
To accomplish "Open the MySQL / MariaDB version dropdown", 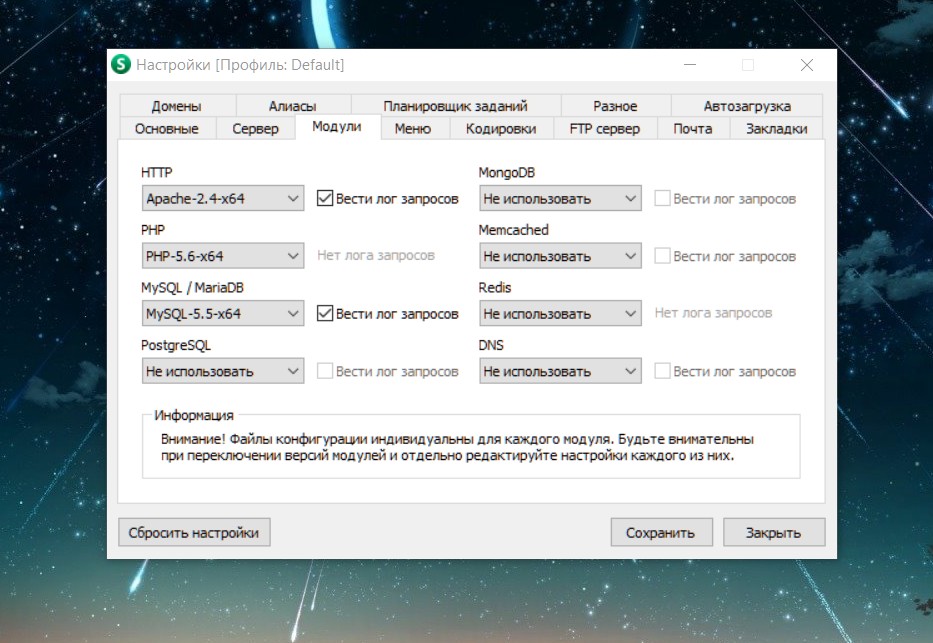I will (222, 314).
